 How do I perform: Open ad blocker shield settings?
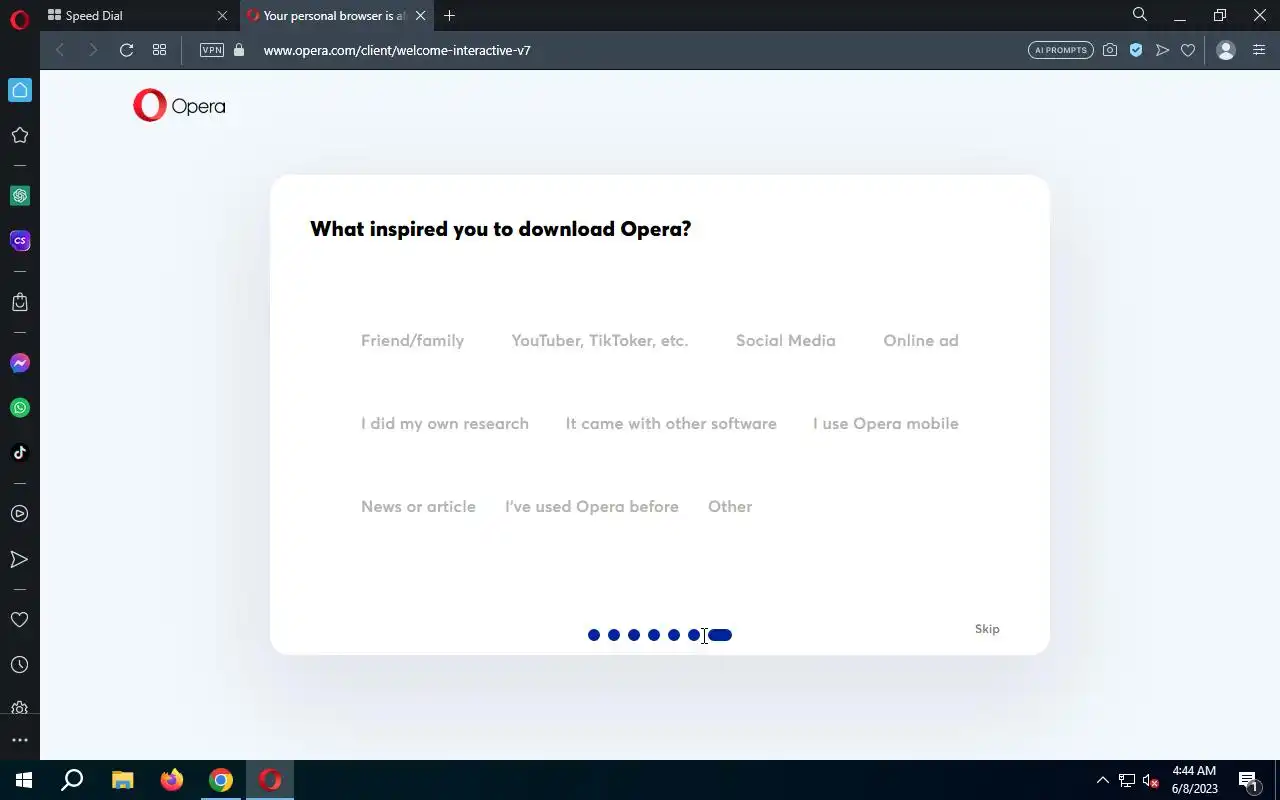point(1136,50)
